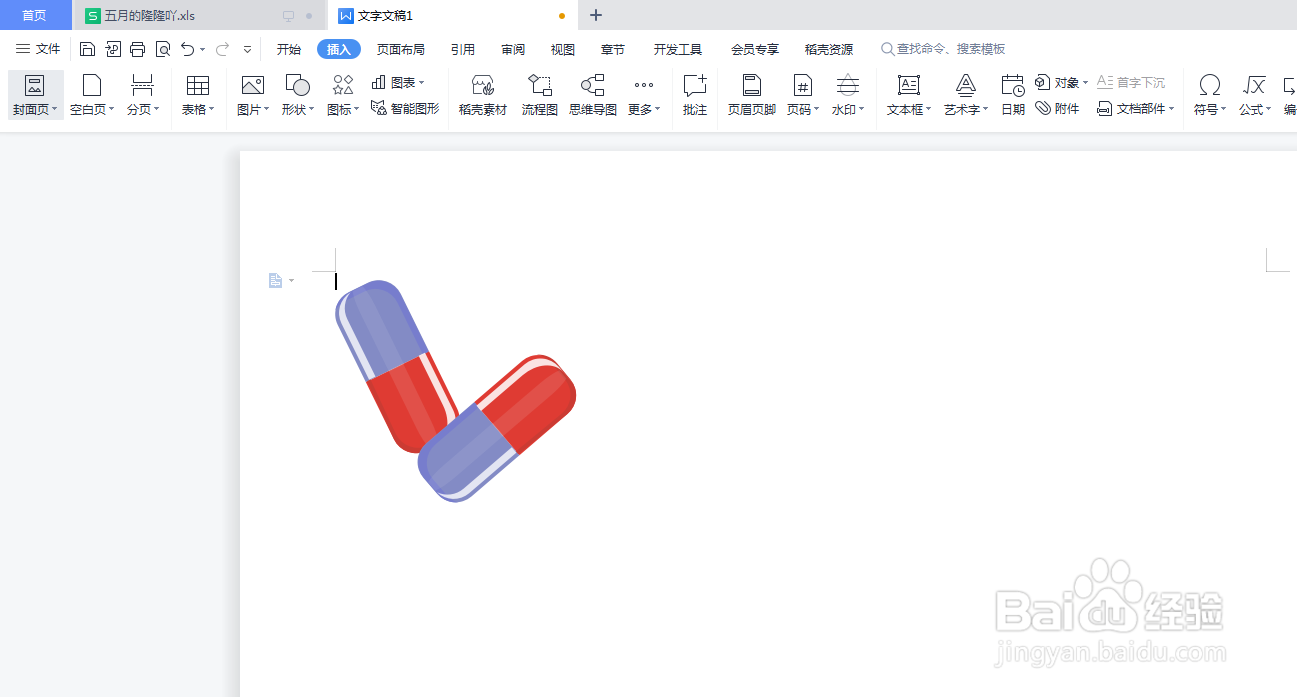
Task: Insert 页码 page numbers
Action: pos(801,94)
